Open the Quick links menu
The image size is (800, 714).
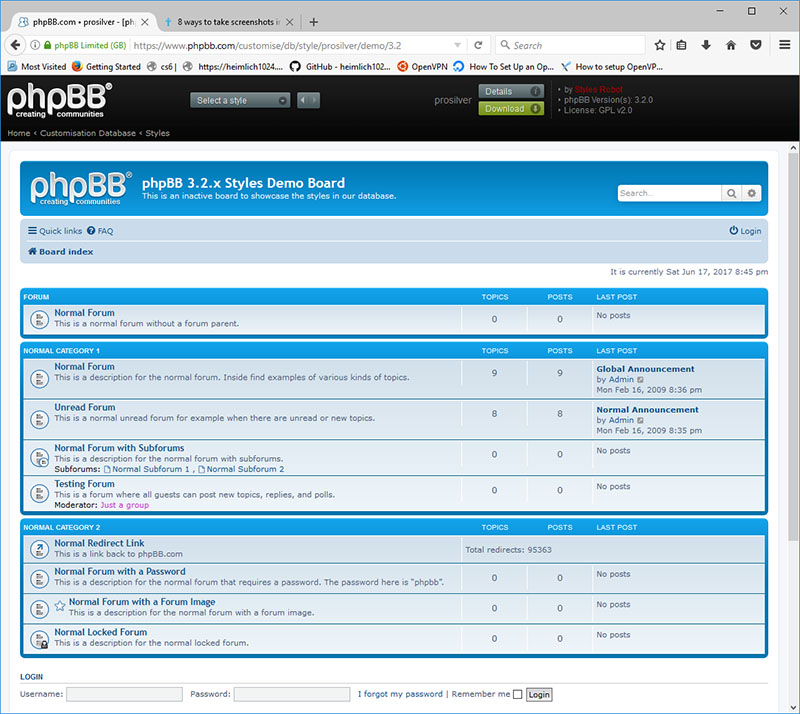55,231
